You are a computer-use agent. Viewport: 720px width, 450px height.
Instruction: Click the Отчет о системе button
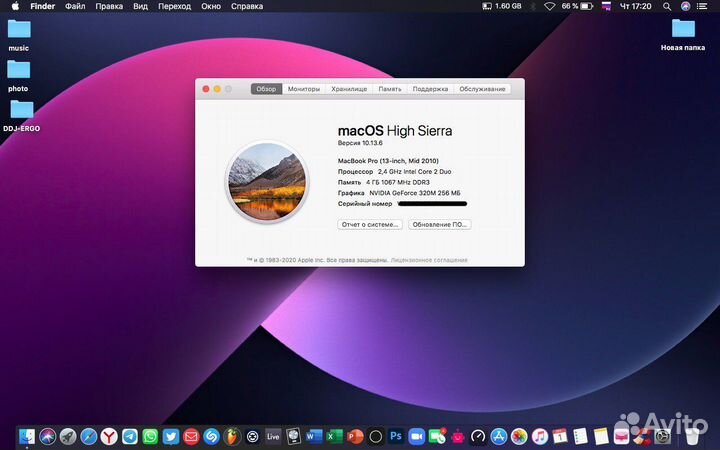point(370,225)
